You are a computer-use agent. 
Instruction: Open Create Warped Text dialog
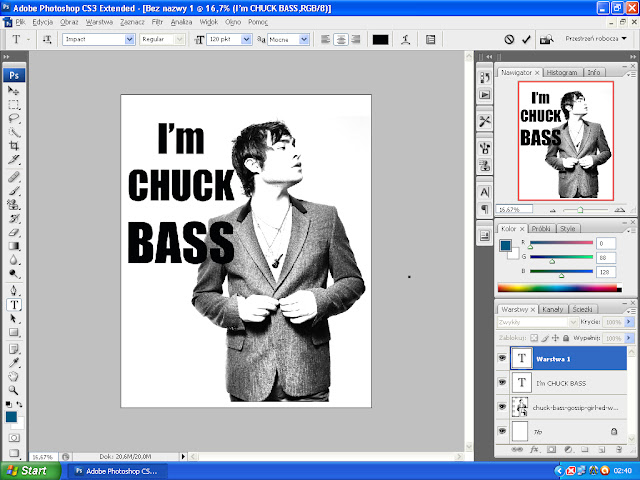pos(405,39)
